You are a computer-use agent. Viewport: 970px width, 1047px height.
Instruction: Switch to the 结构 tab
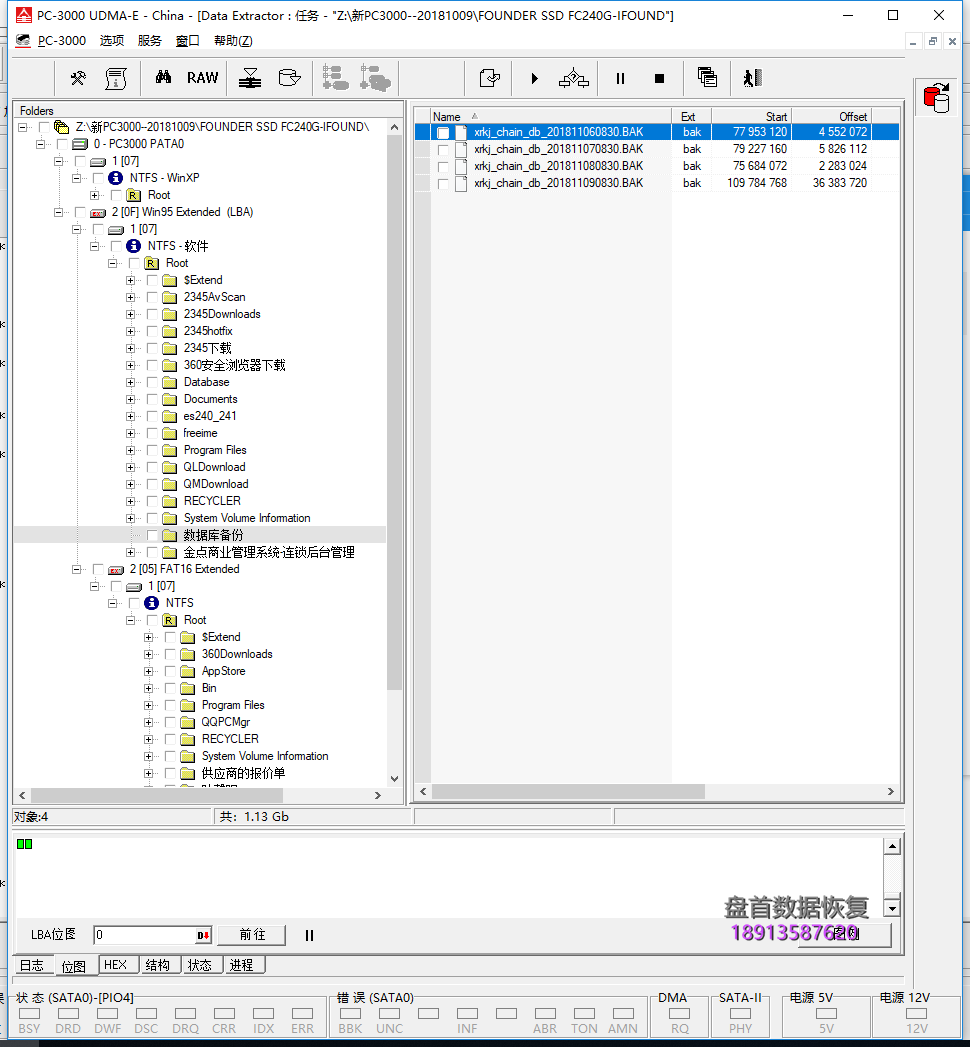(158, 965)
